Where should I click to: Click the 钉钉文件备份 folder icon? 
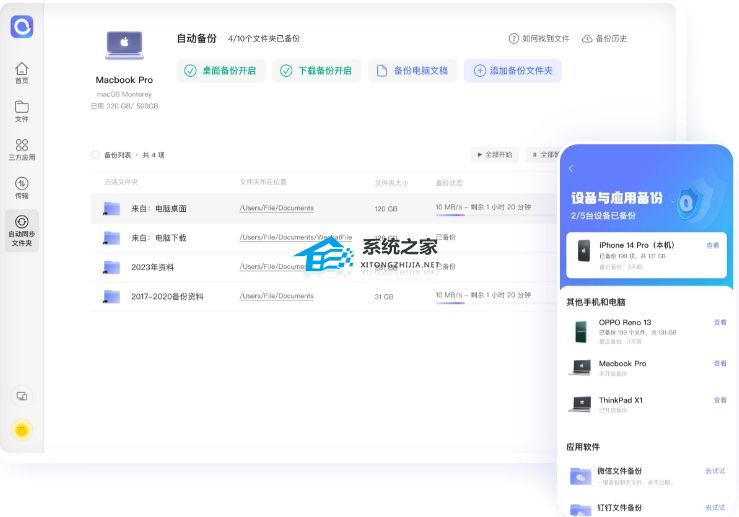pyautogui.click(x=581, y=510)
